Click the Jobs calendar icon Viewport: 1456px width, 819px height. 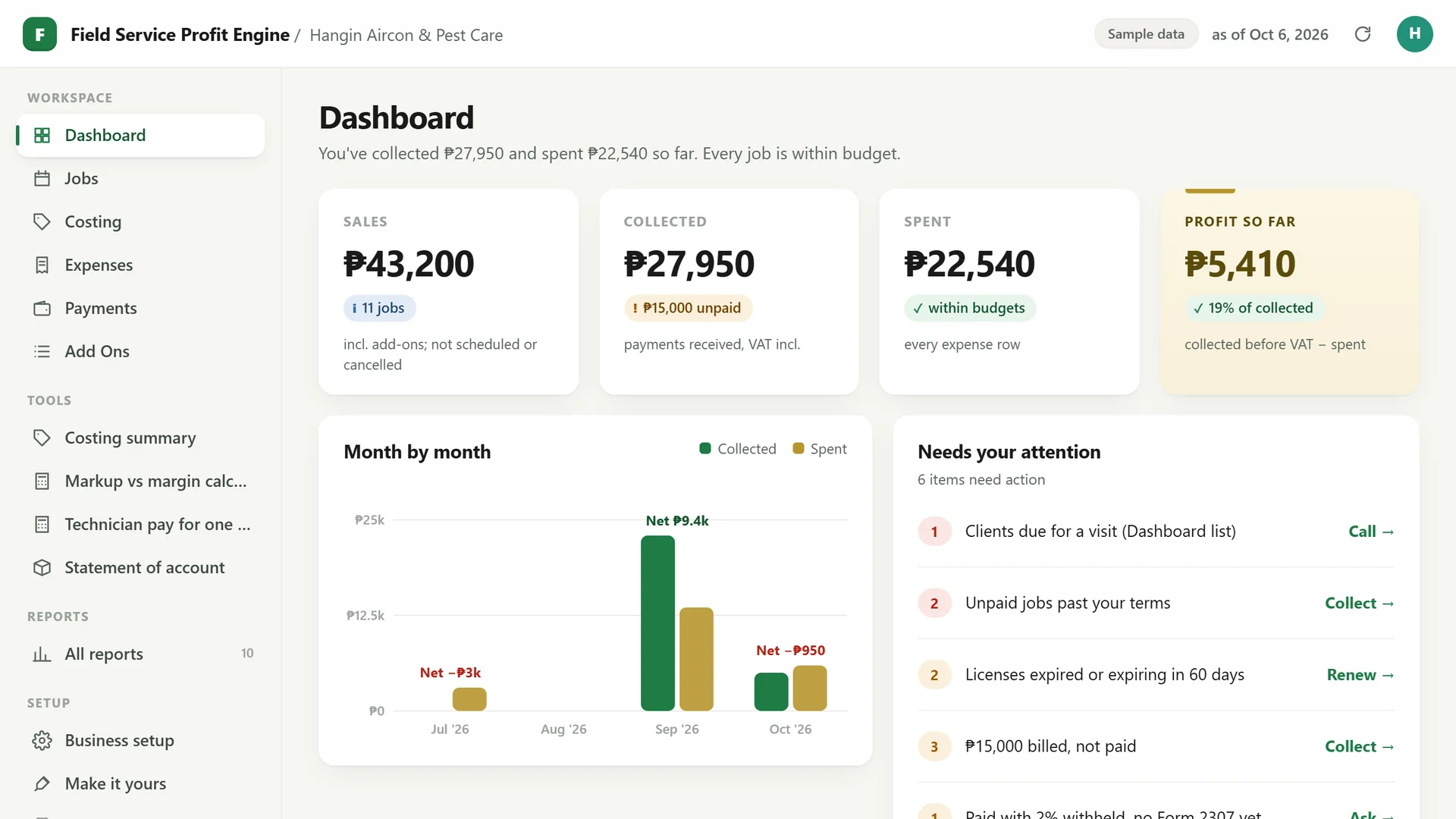[42, 178]
